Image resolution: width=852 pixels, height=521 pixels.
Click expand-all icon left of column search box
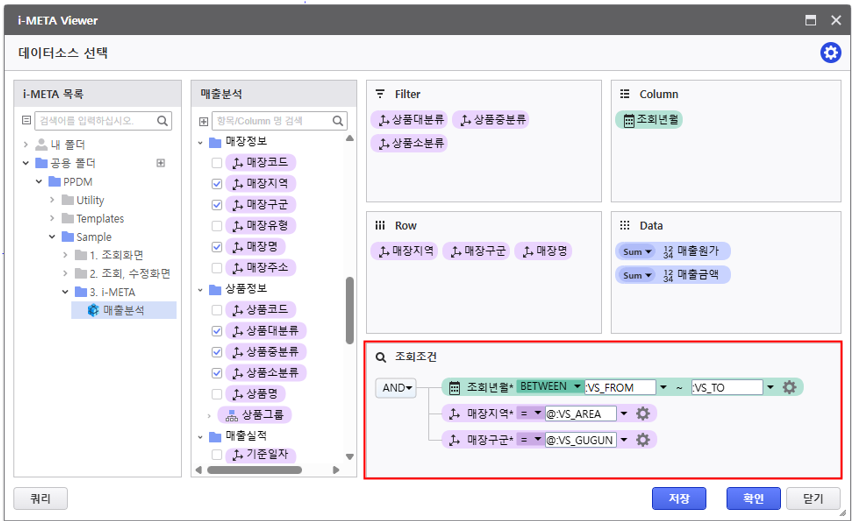point(204,121)
